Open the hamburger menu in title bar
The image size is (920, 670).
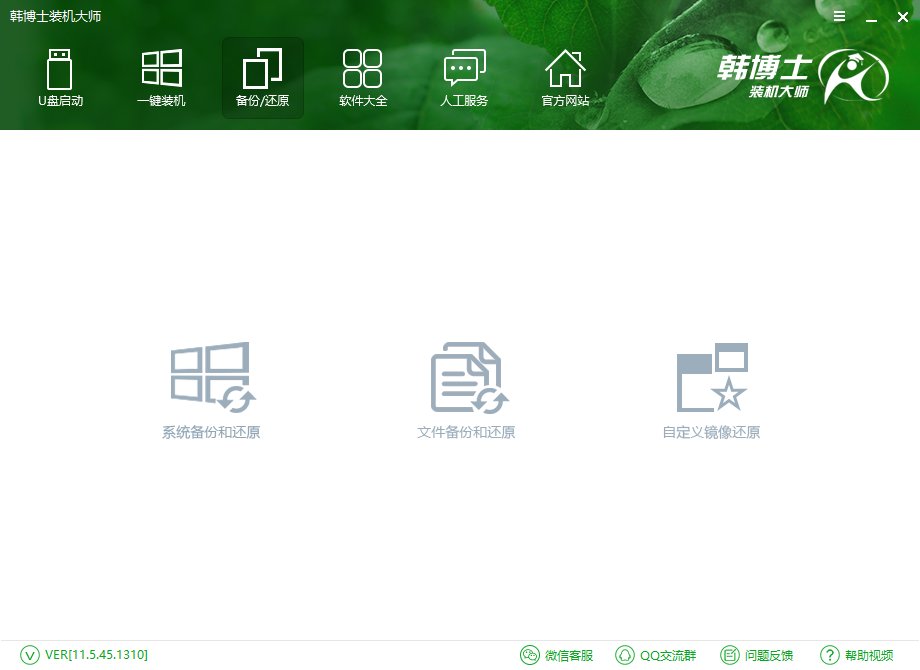tap(840, 16)
